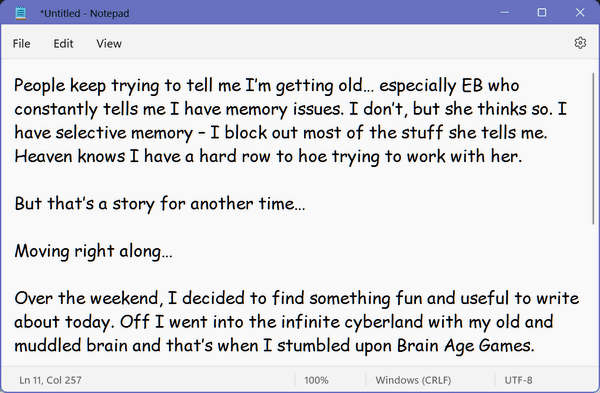The height and width of the screenshot is (393, 600).
Task: Click the 100% zoom level in status bar
Action: tap(316, 380)
